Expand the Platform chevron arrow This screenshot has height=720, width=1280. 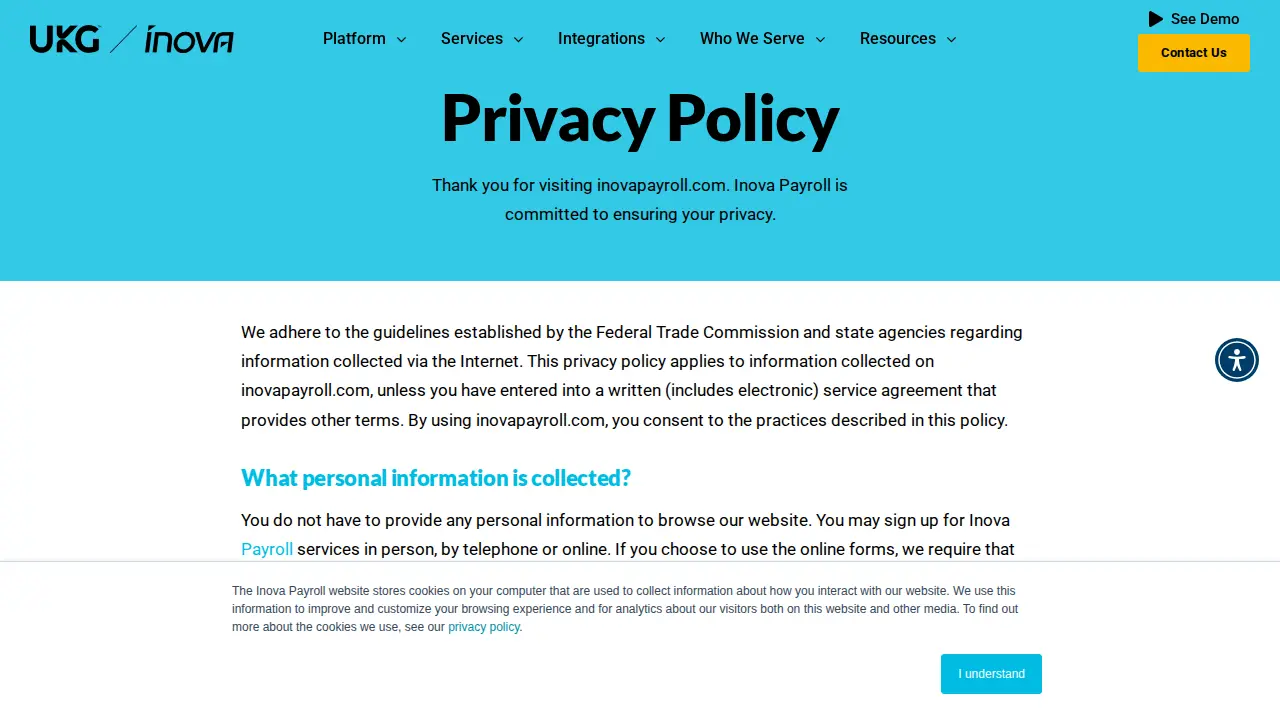pyautogui.click(x=401, y=40)
